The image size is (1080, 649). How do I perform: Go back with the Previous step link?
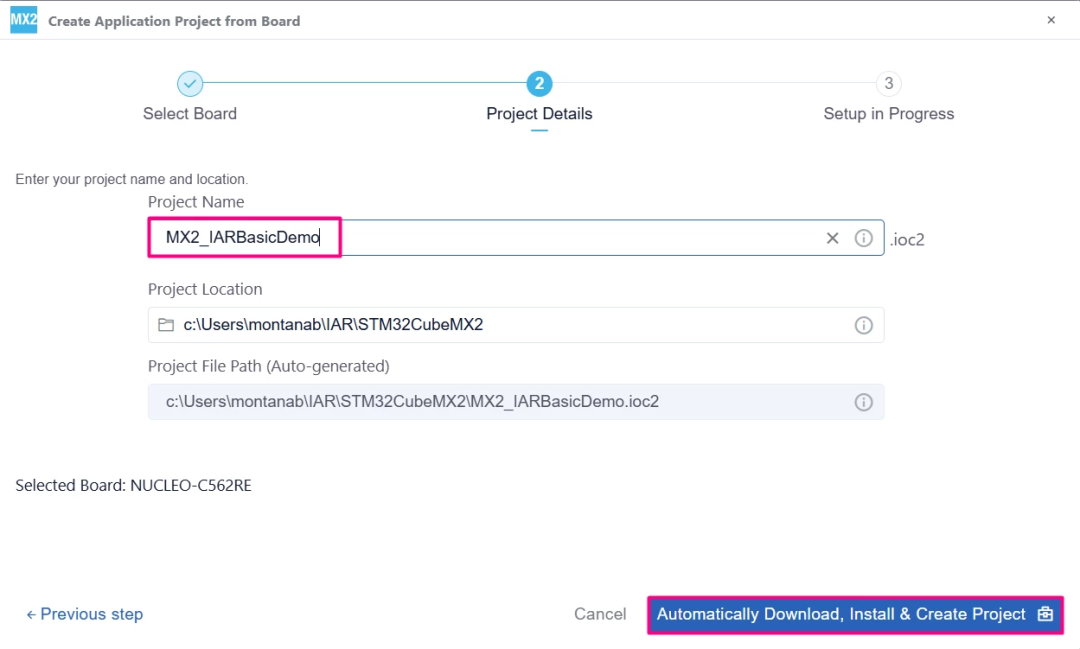point(85,614)
